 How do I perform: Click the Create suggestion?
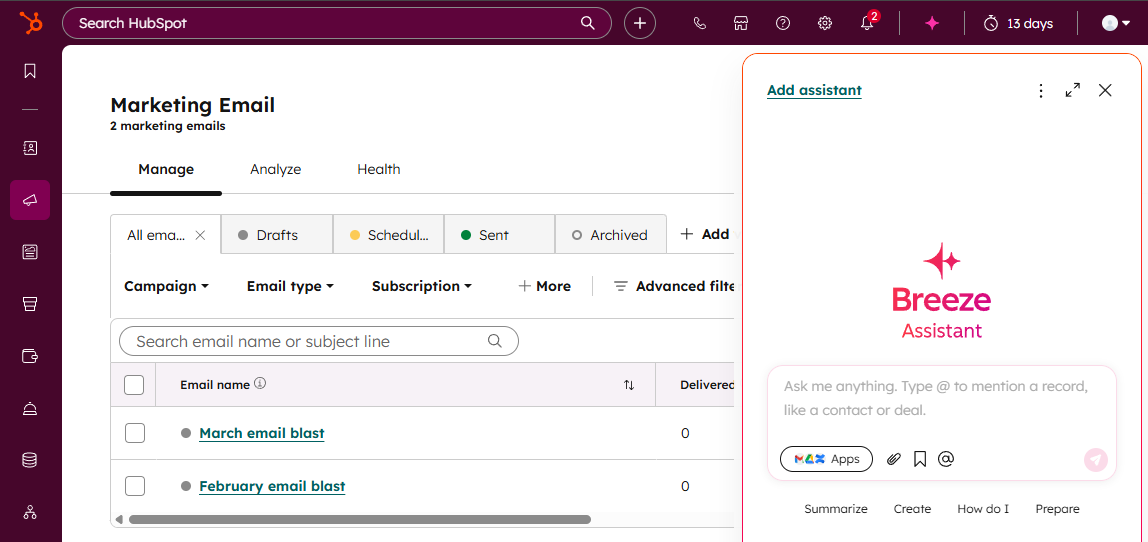[912, 509]
